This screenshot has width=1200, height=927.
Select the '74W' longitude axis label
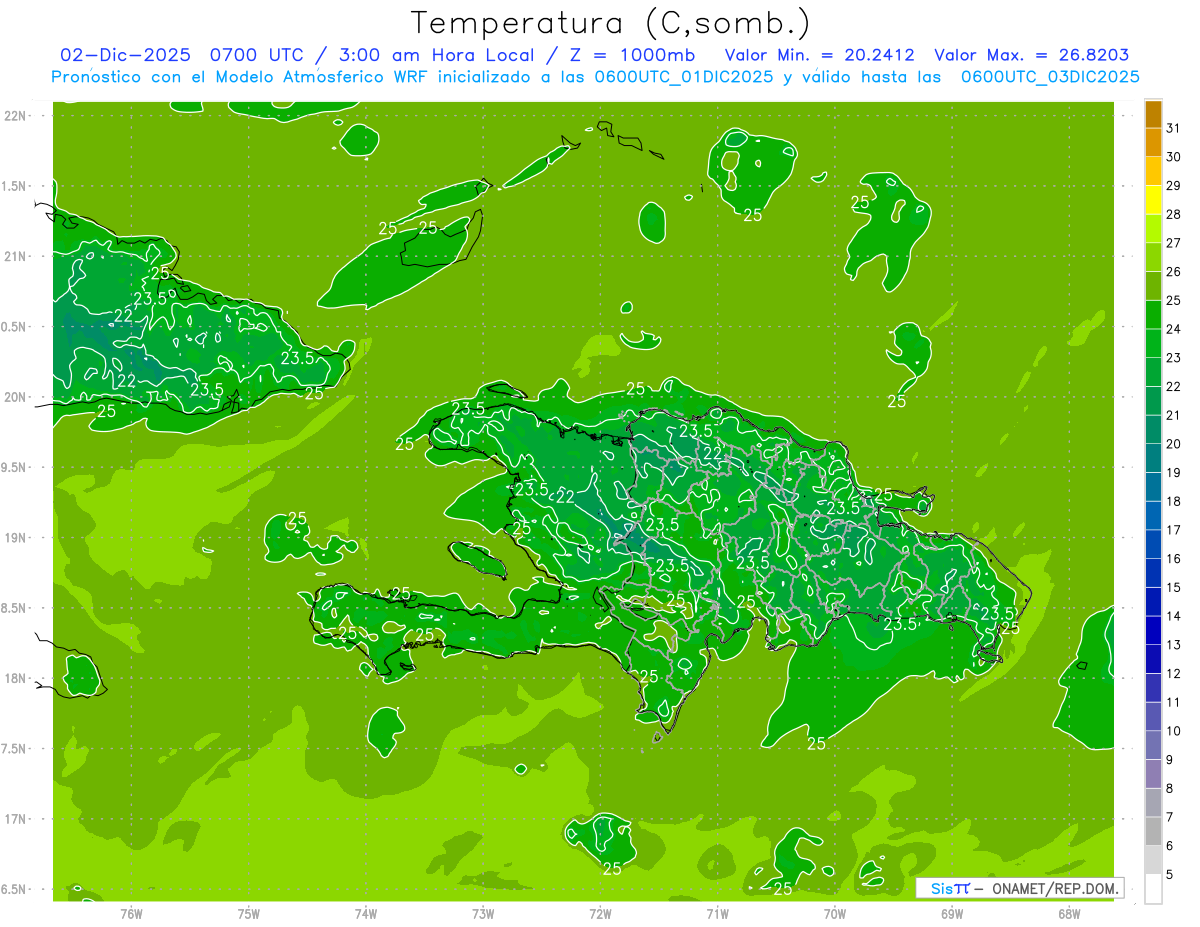pyautogui.click(x=365, y=913)
